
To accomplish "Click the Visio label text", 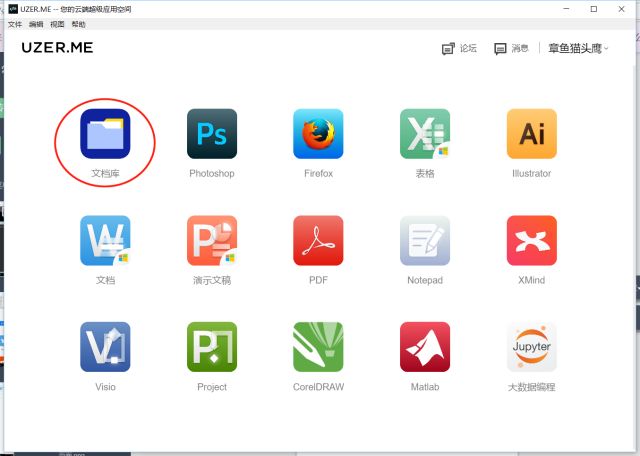I will click(x=105, y=387).
